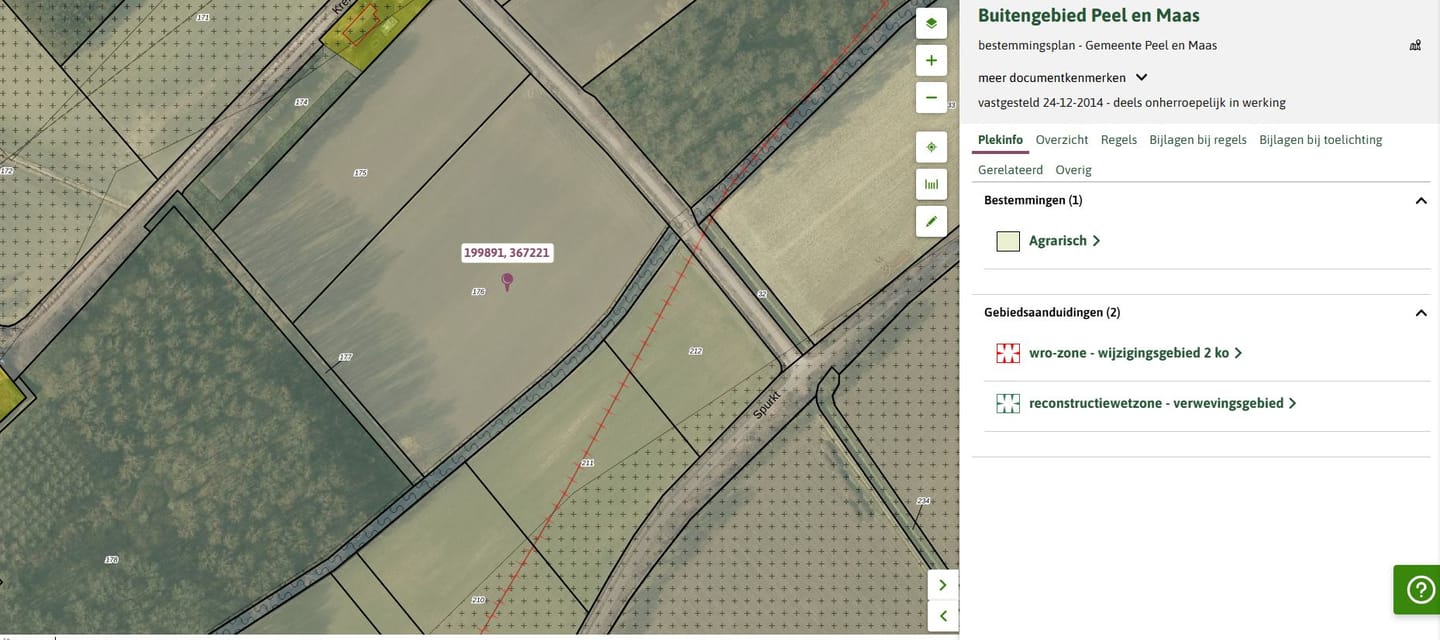The height and width of the screenshot is (640, 1440).
Task: Center map on my location
Action: coord(931,147)
